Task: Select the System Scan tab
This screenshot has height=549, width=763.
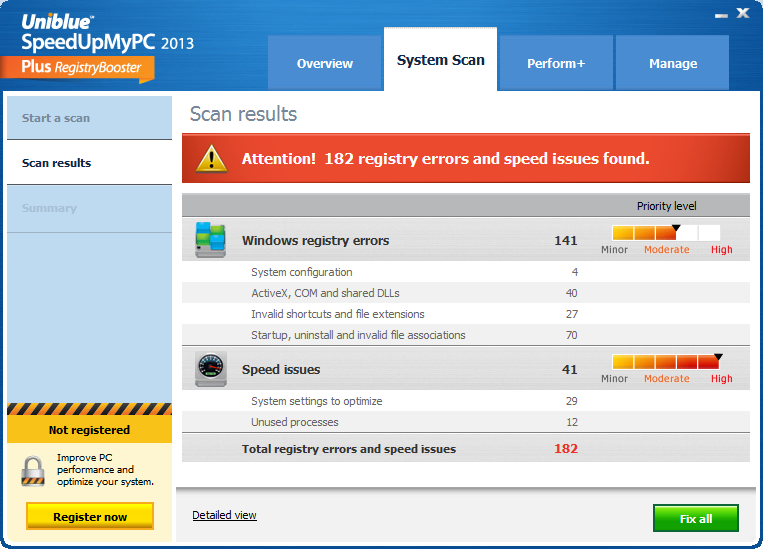Action: (x=440, y=60)
